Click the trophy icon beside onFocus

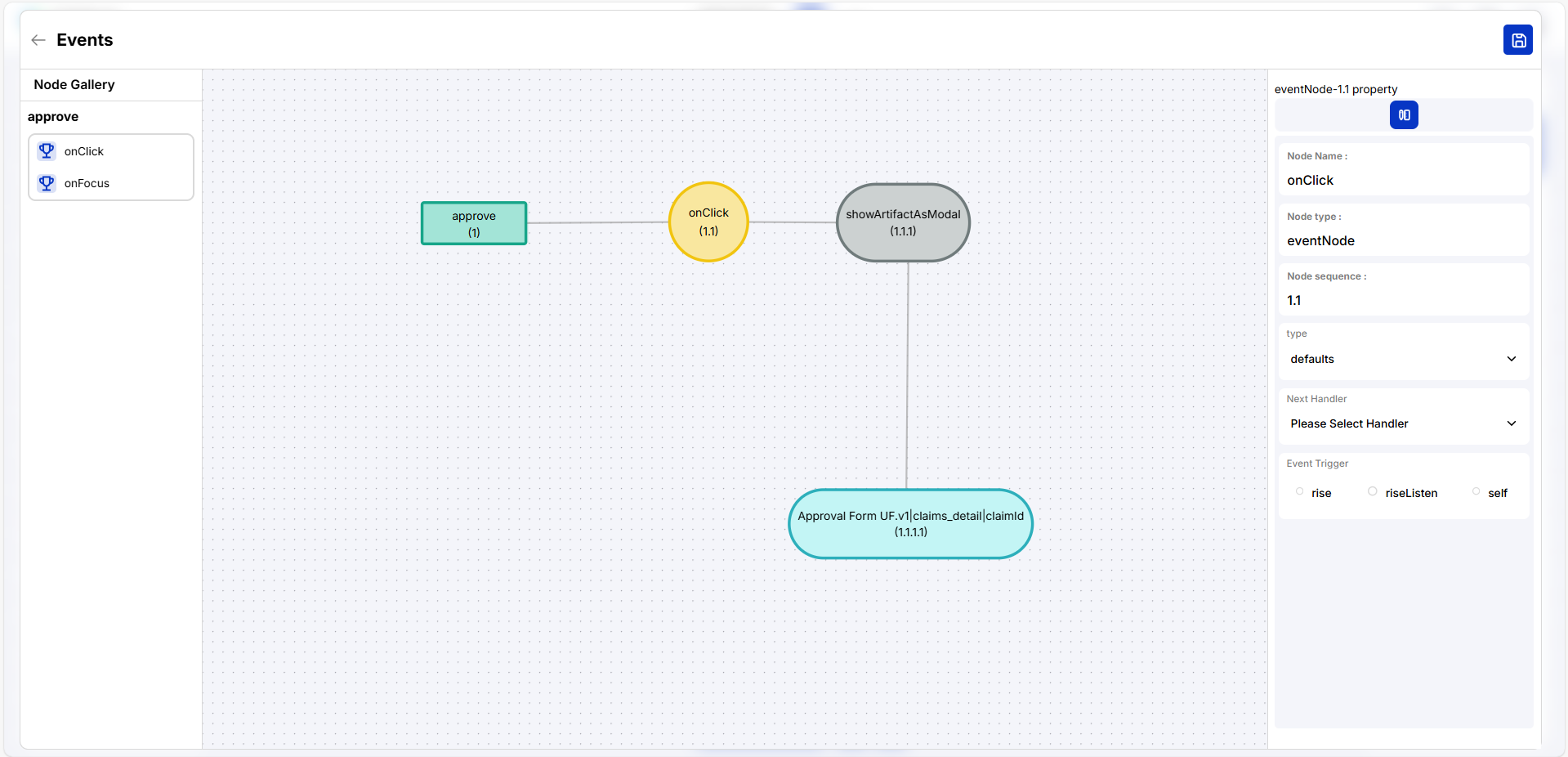point(47,183)
